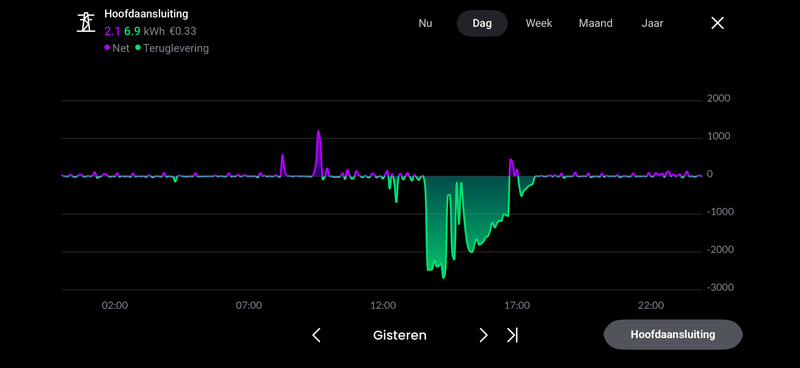
Task: Toggle the Net legend entry
Action: click(x=117, y=48)
